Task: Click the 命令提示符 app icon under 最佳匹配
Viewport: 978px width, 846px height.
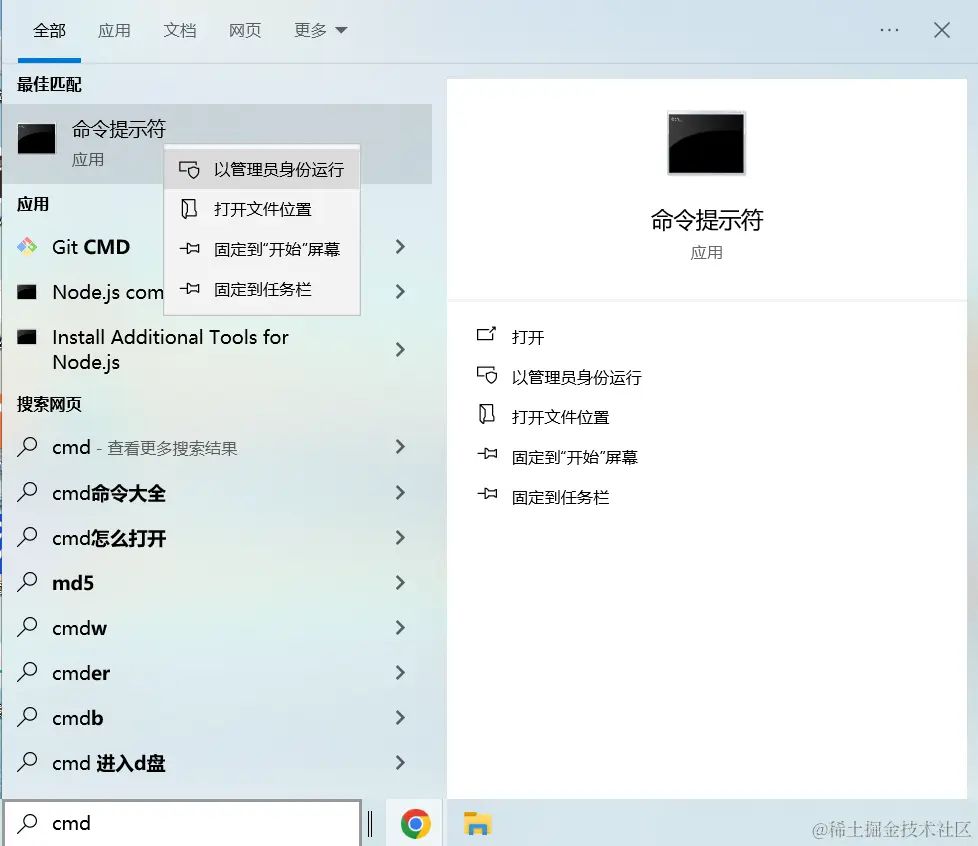Action: click(36, 139)
